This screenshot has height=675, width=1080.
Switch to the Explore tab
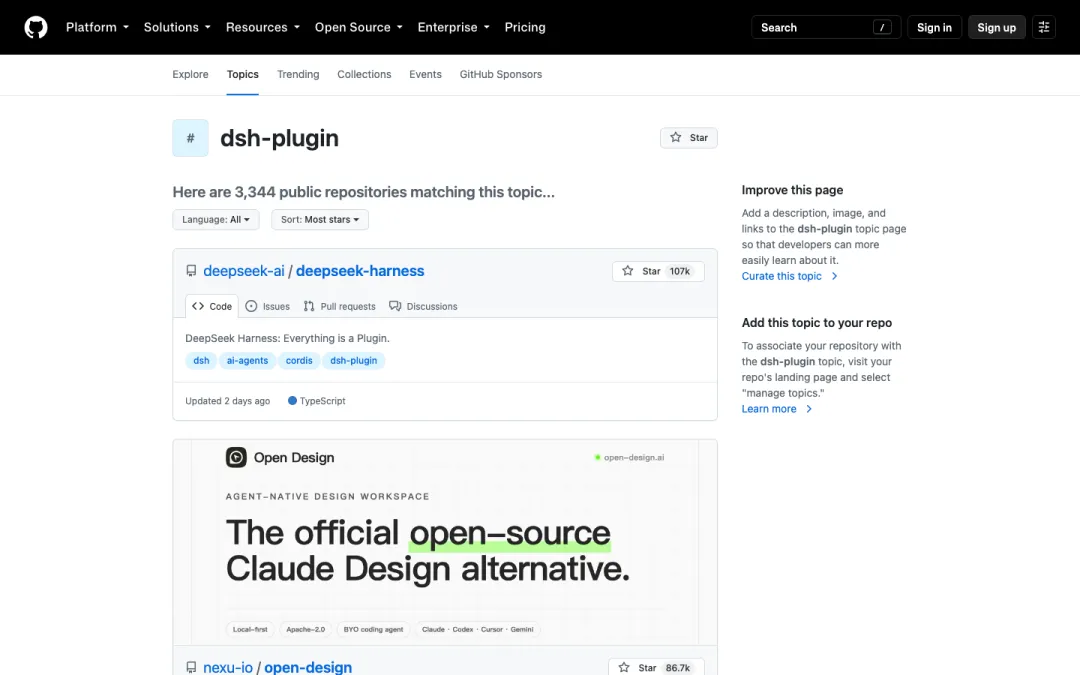(x=190, y=74)
